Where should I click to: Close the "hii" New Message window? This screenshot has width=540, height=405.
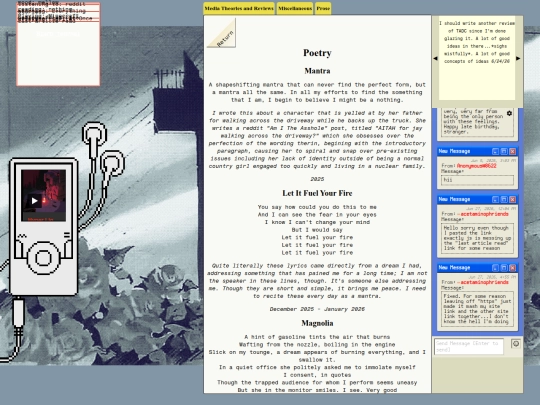tap(512, 151)
